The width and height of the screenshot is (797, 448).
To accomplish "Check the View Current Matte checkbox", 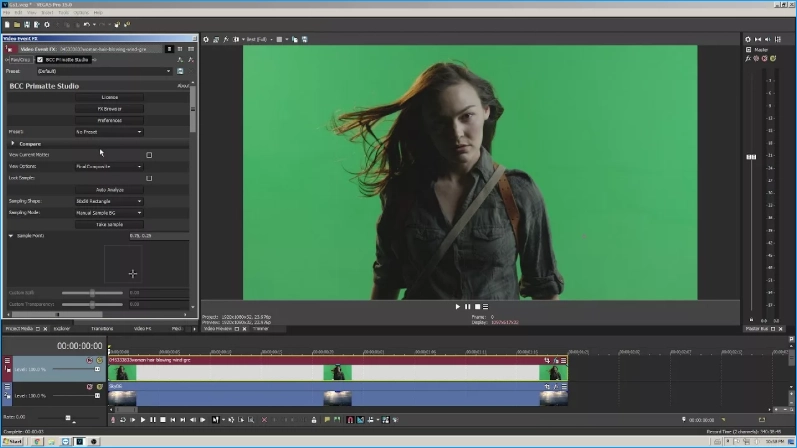I will click(149, 155).
